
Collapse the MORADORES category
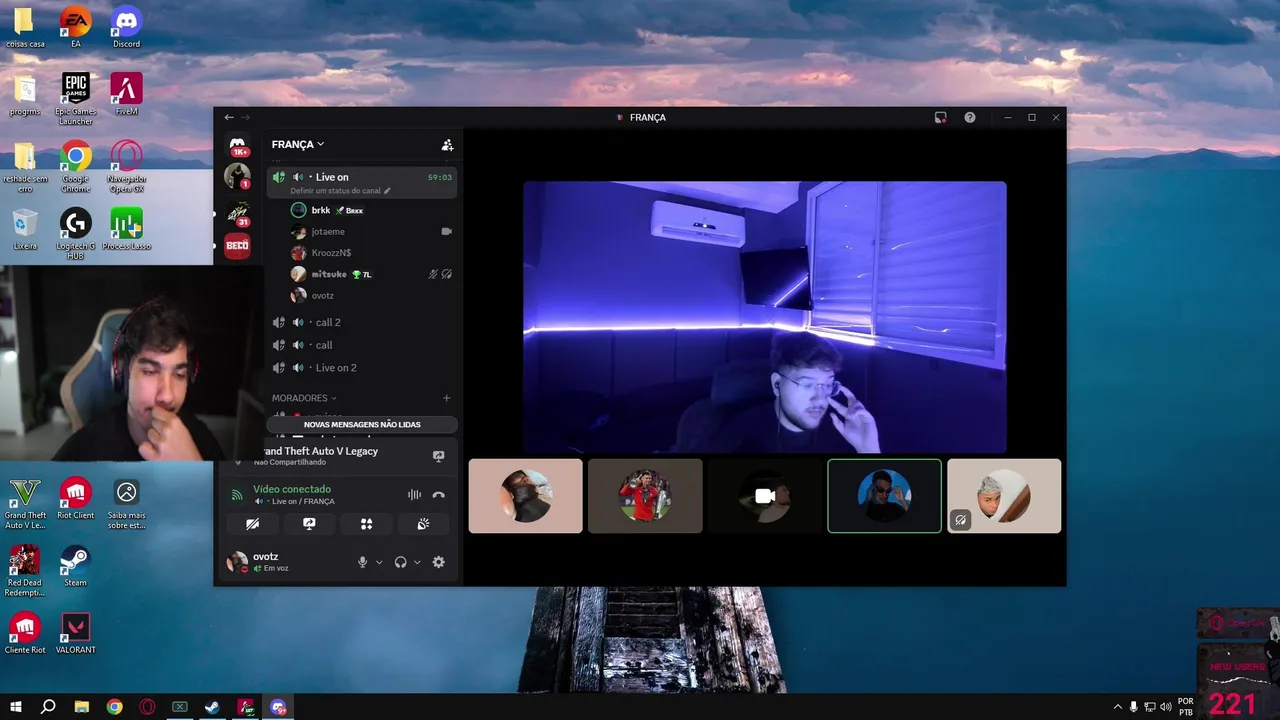[x=304, y=398]
